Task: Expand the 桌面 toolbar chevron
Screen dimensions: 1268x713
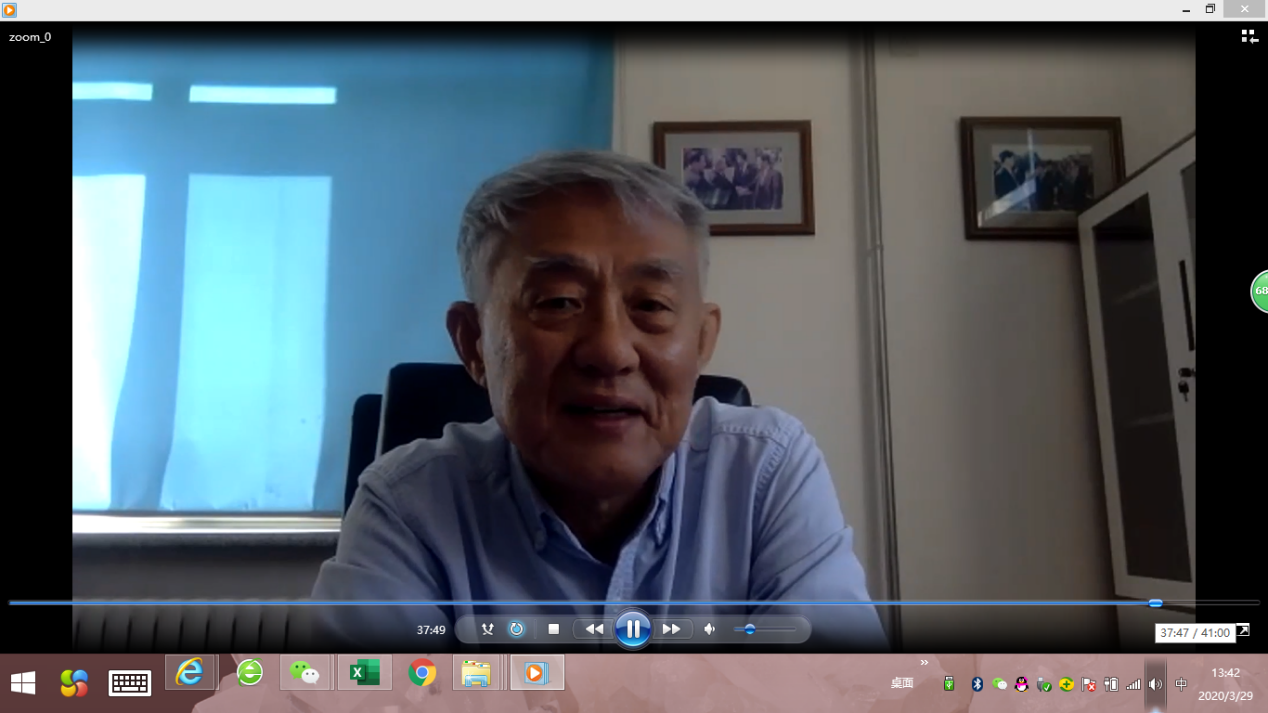Action: 924,662
